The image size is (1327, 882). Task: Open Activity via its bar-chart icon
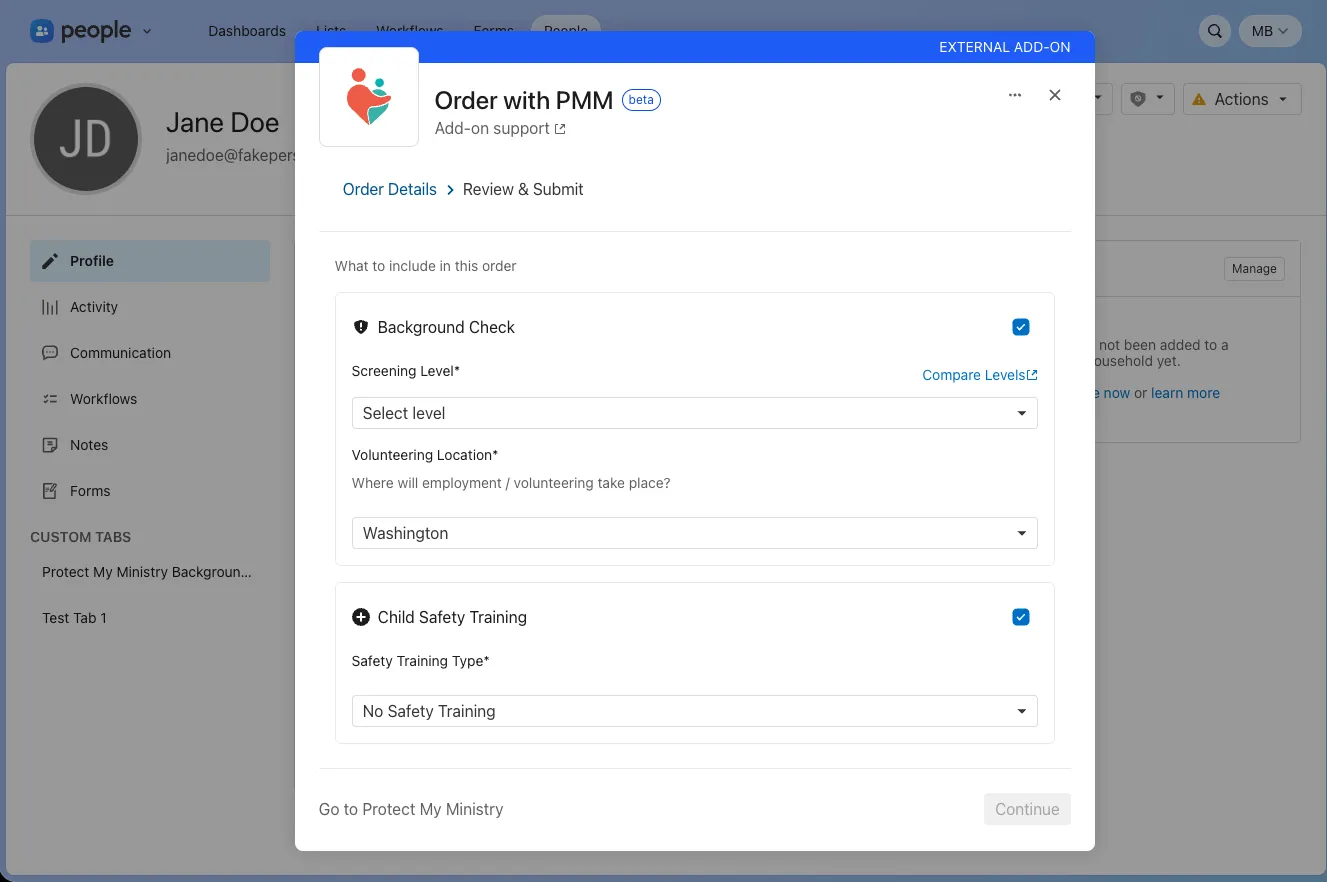(x=49, y=307)
